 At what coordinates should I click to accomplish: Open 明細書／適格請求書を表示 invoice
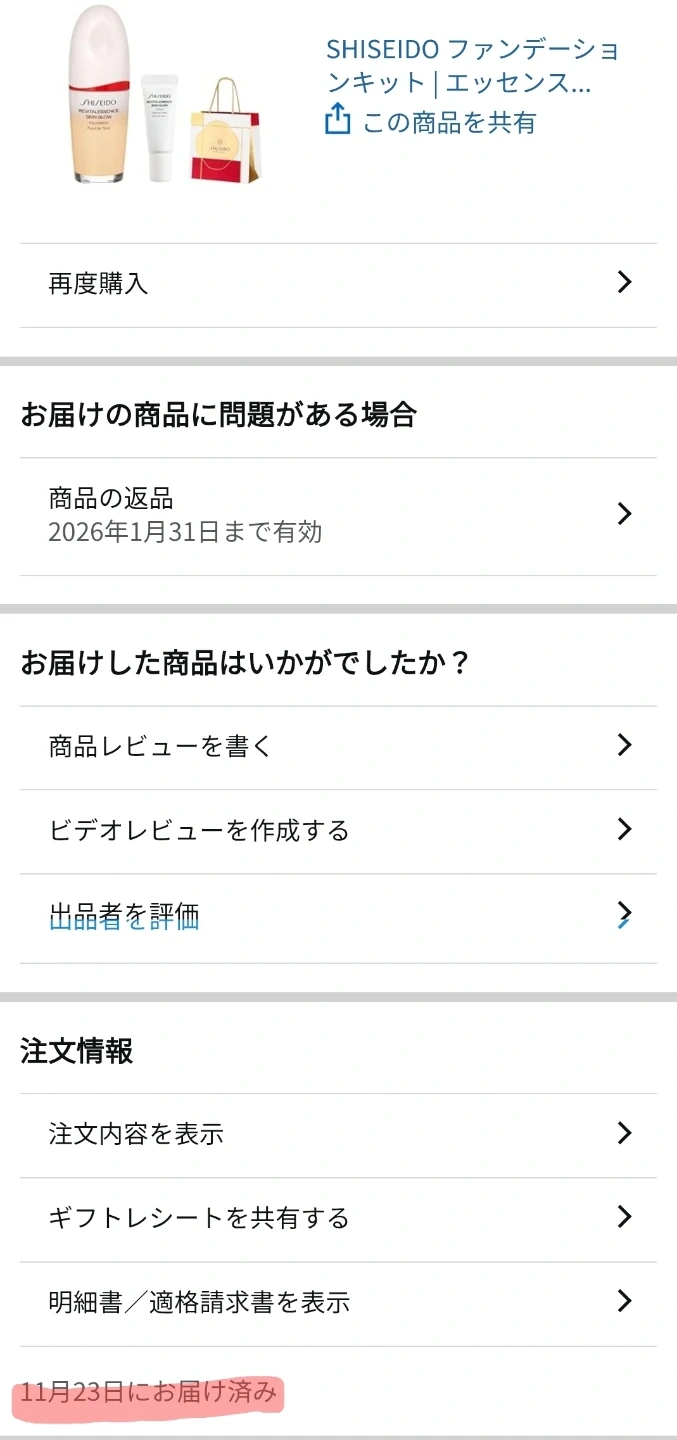(198, 1302)
